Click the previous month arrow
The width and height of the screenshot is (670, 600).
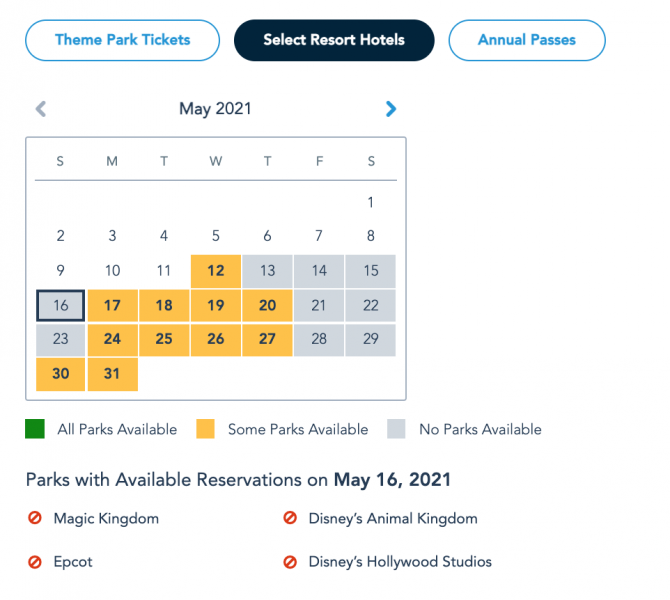click(41, 109)
